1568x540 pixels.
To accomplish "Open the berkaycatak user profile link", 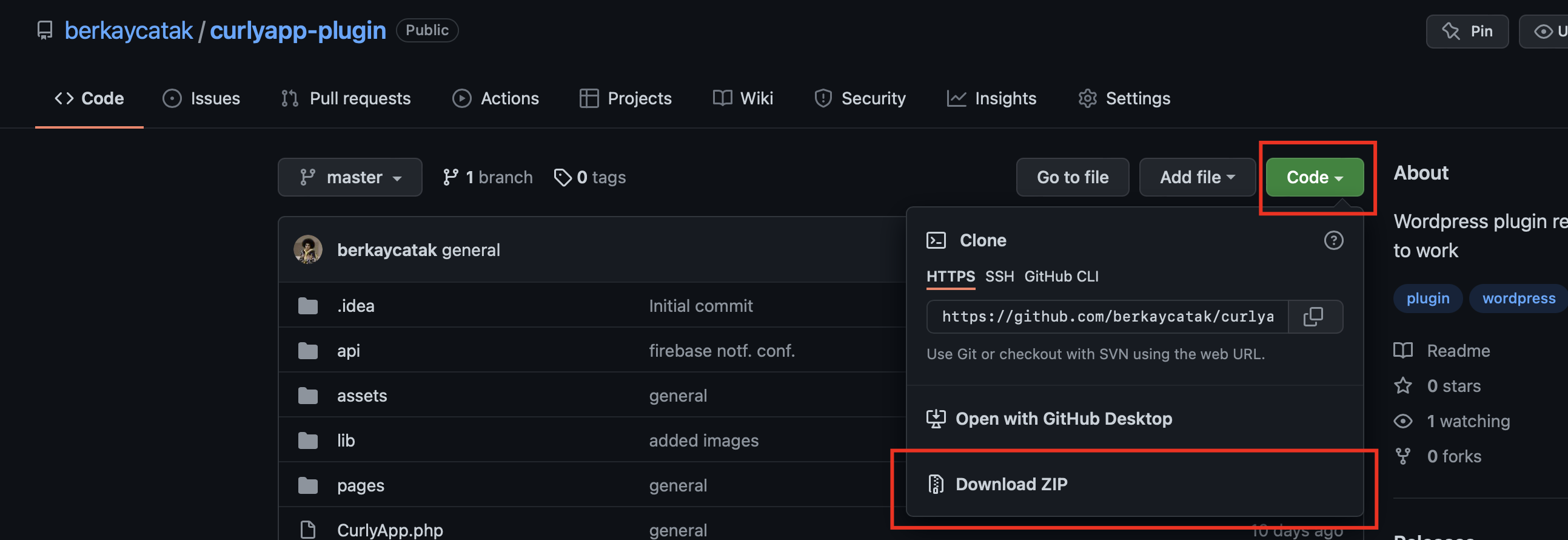I will [x=129, y=30].
